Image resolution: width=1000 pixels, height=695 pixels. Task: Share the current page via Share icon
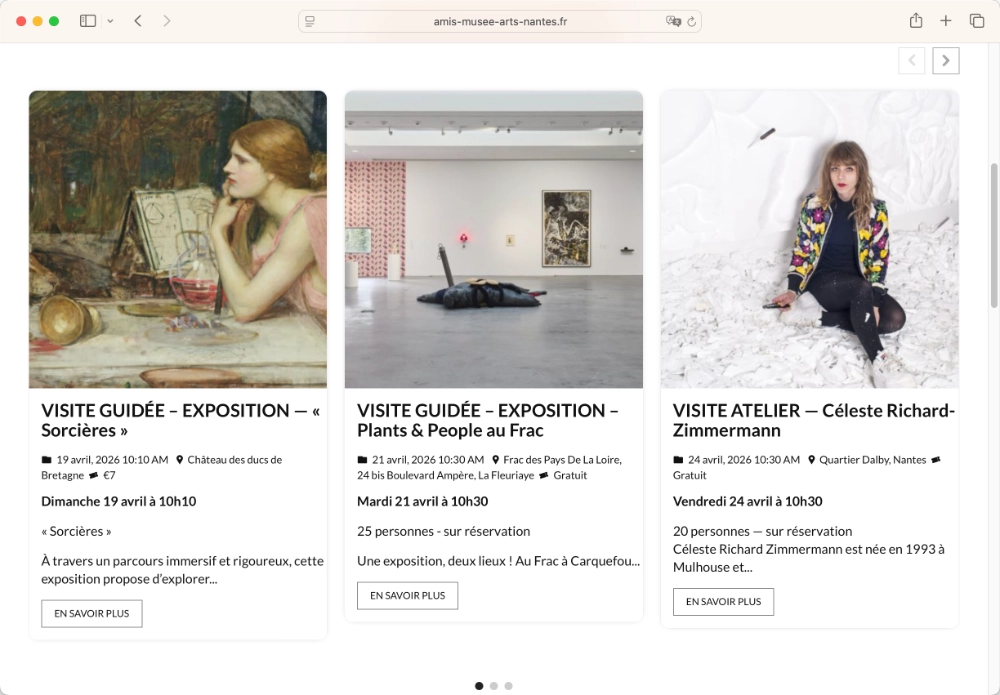pyautogui.click(x=916, y=20)
